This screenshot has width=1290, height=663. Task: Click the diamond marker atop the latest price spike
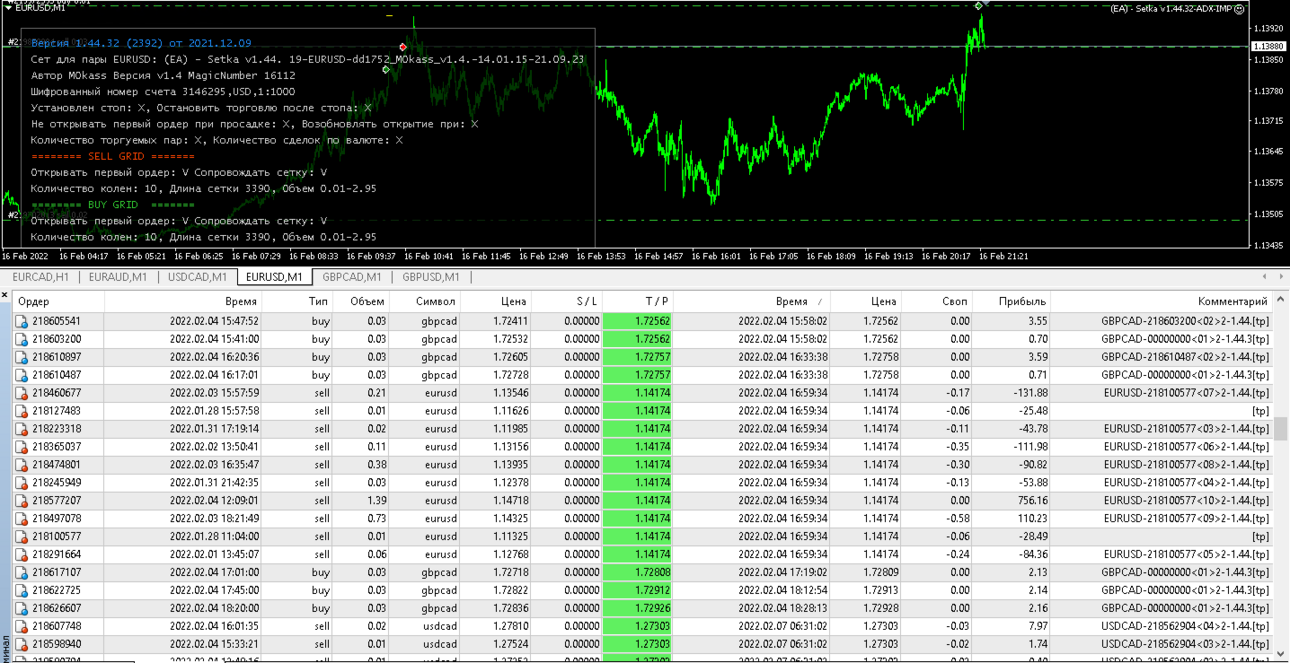coord(979,6)
